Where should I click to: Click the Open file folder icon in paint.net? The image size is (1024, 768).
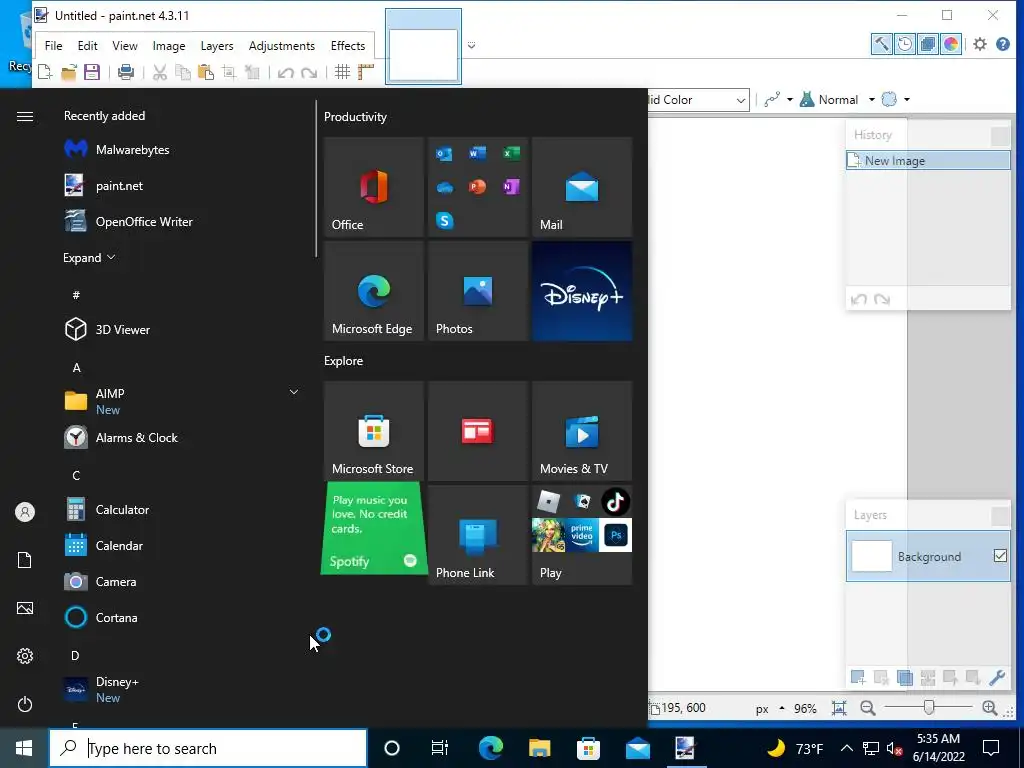69,72
